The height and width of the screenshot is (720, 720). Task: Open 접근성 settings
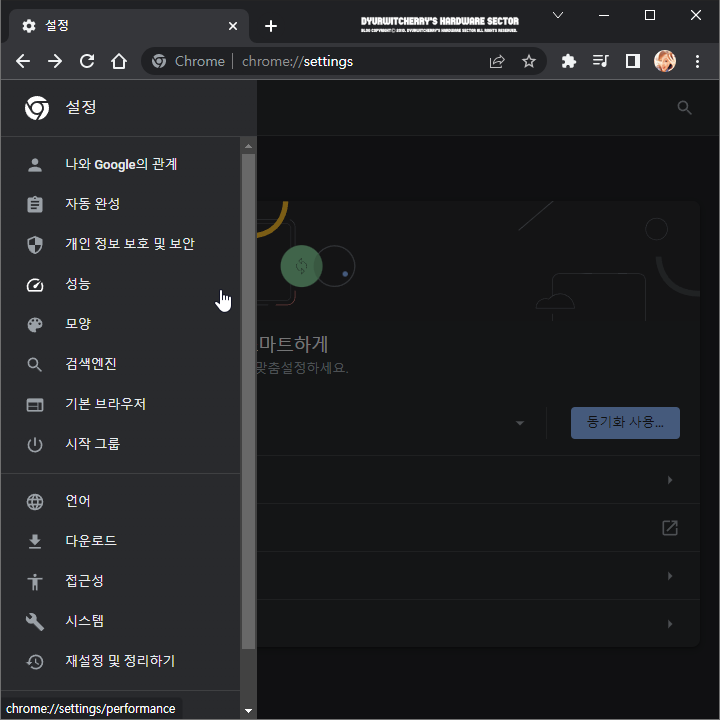point(121,581)
